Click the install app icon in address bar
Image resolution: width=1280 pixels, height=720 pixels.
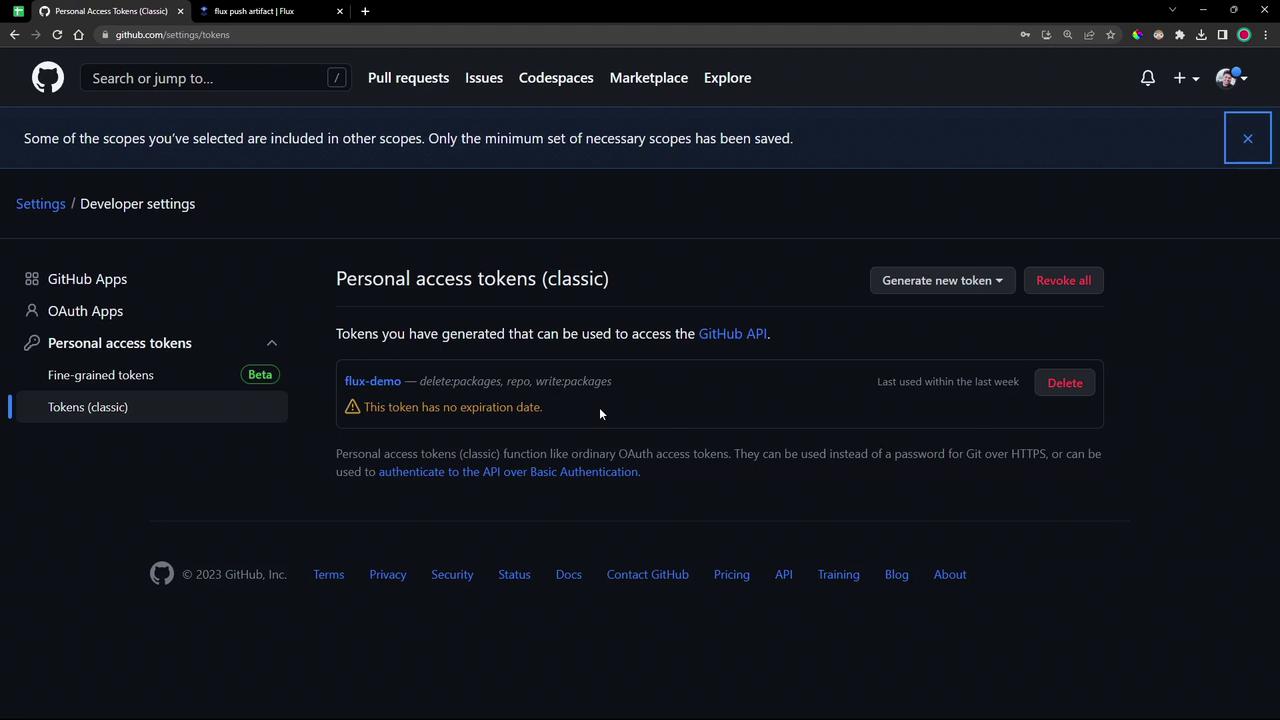pos(1046,35)
